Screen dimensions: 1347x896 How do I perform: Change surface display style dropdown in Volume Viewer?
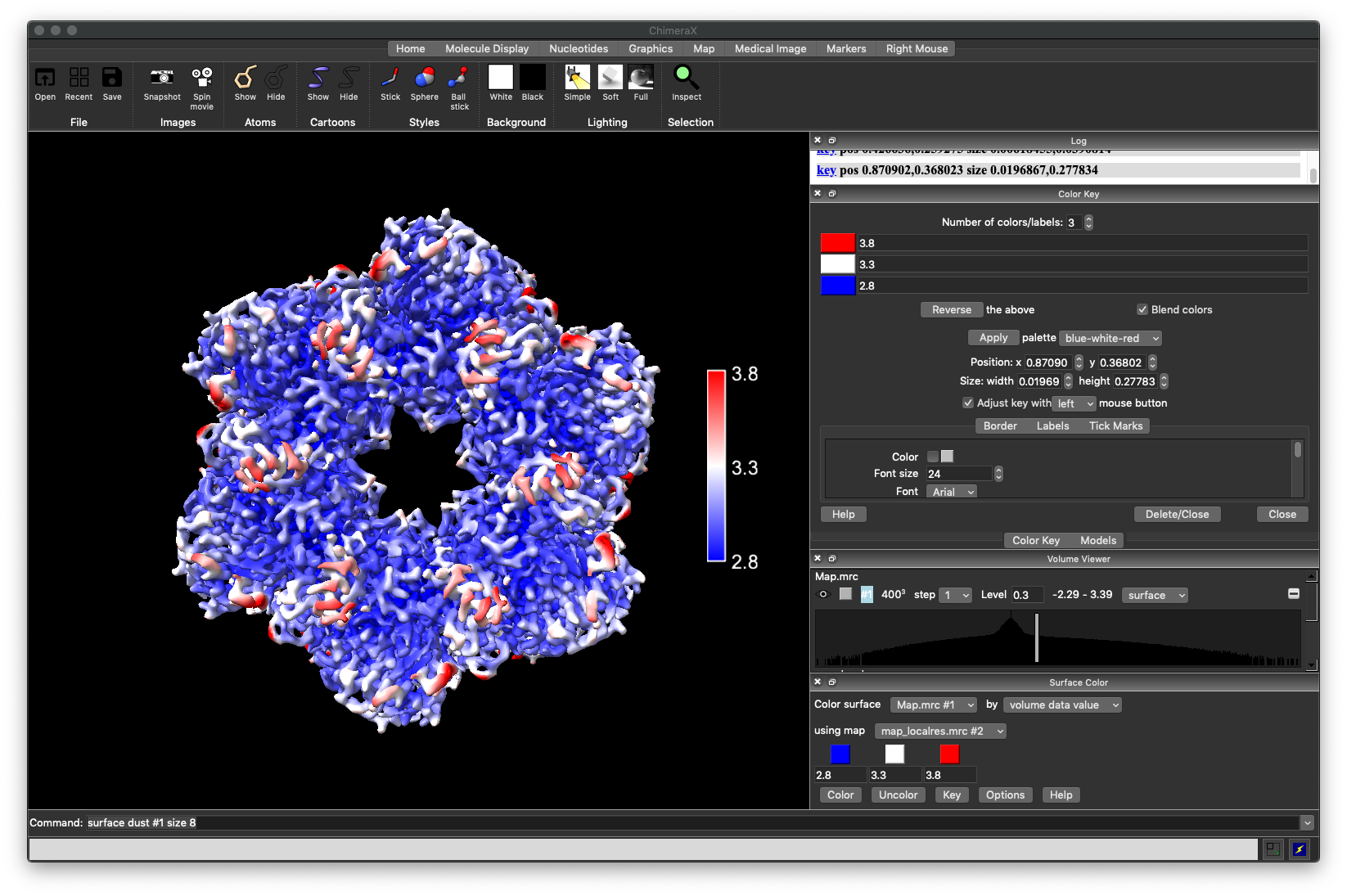point(1154,595)
